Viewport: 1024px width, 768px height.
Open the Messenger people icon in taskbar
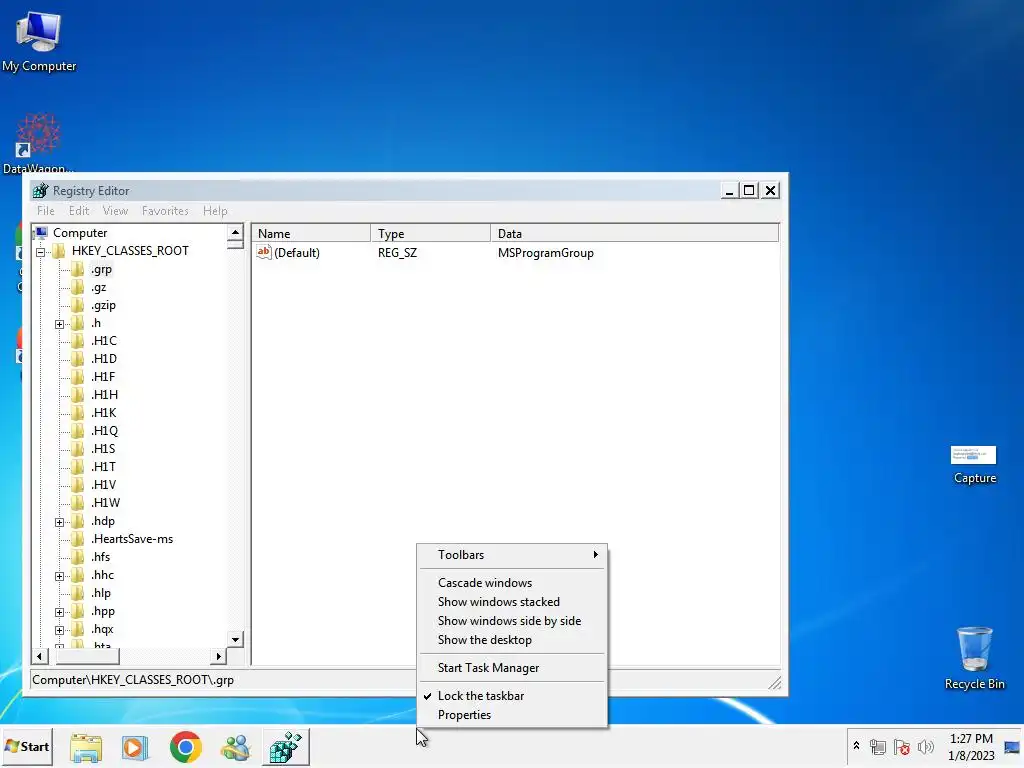[x=235, y=747]
